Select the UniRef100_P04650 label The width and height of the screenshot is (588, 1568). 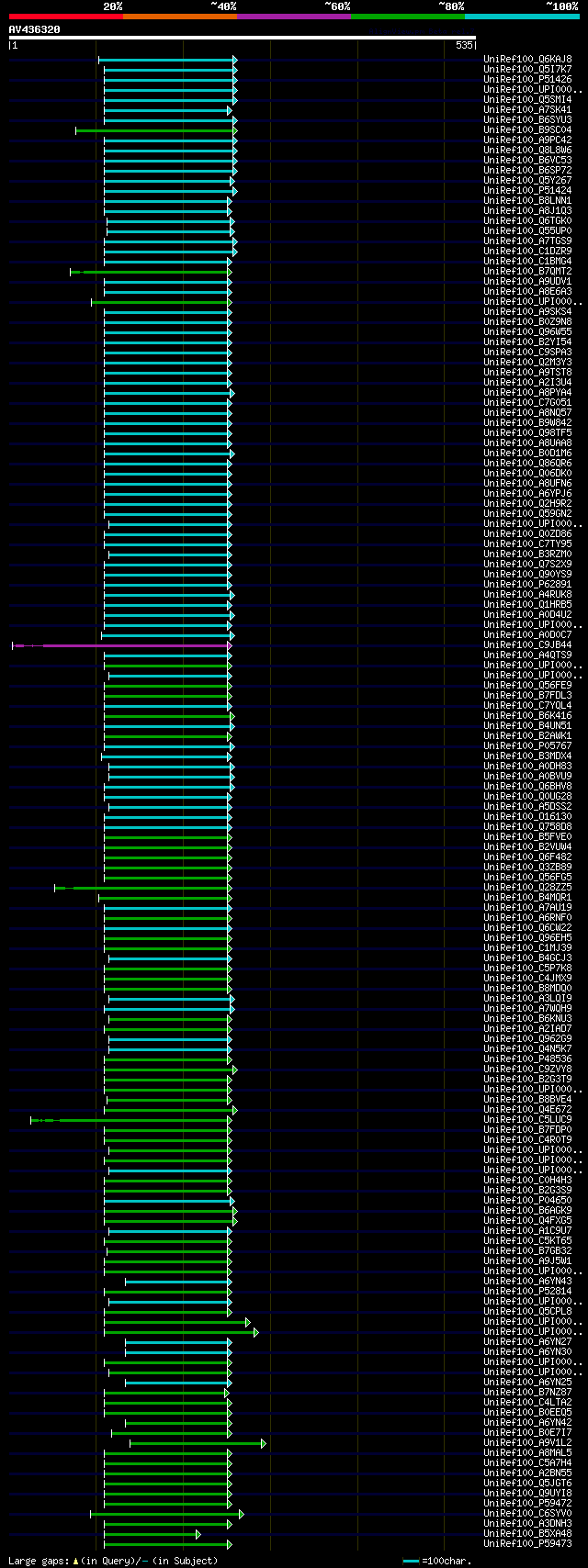(527, 1201)
